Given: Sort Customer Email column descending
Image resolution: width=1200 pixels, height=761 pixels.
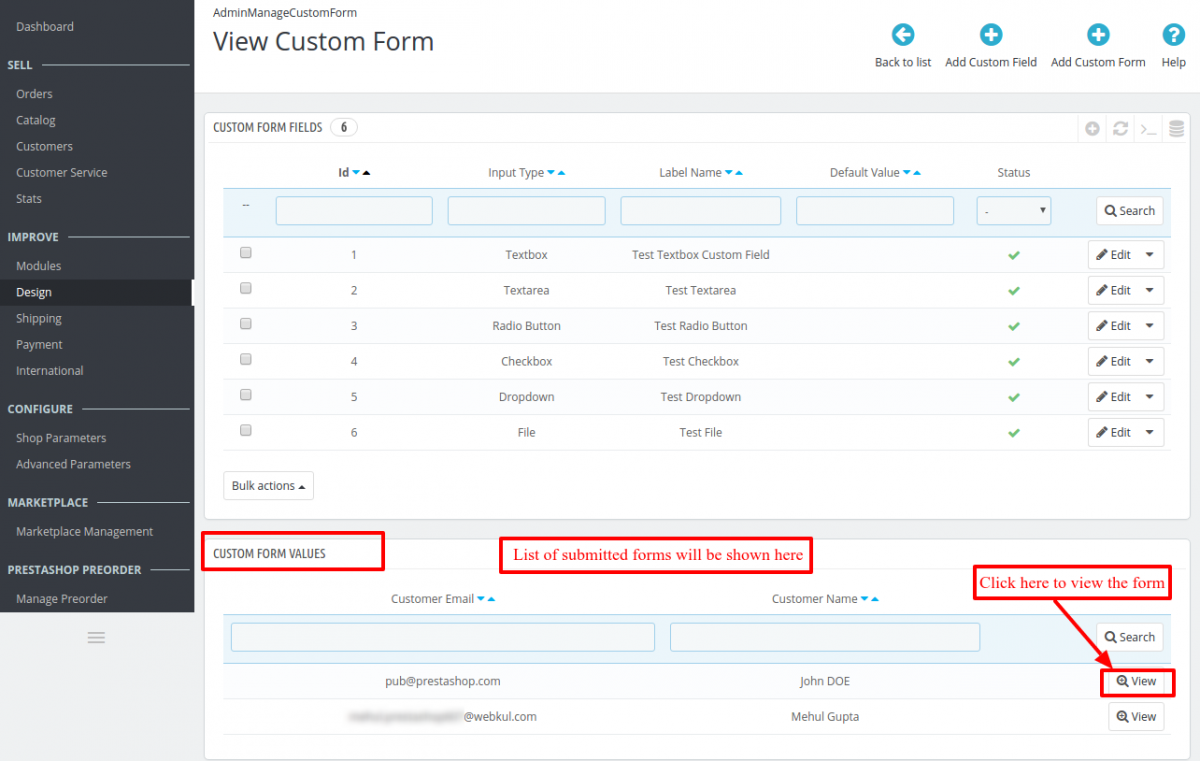Looking at the screenshot, I should coord(481,599).
